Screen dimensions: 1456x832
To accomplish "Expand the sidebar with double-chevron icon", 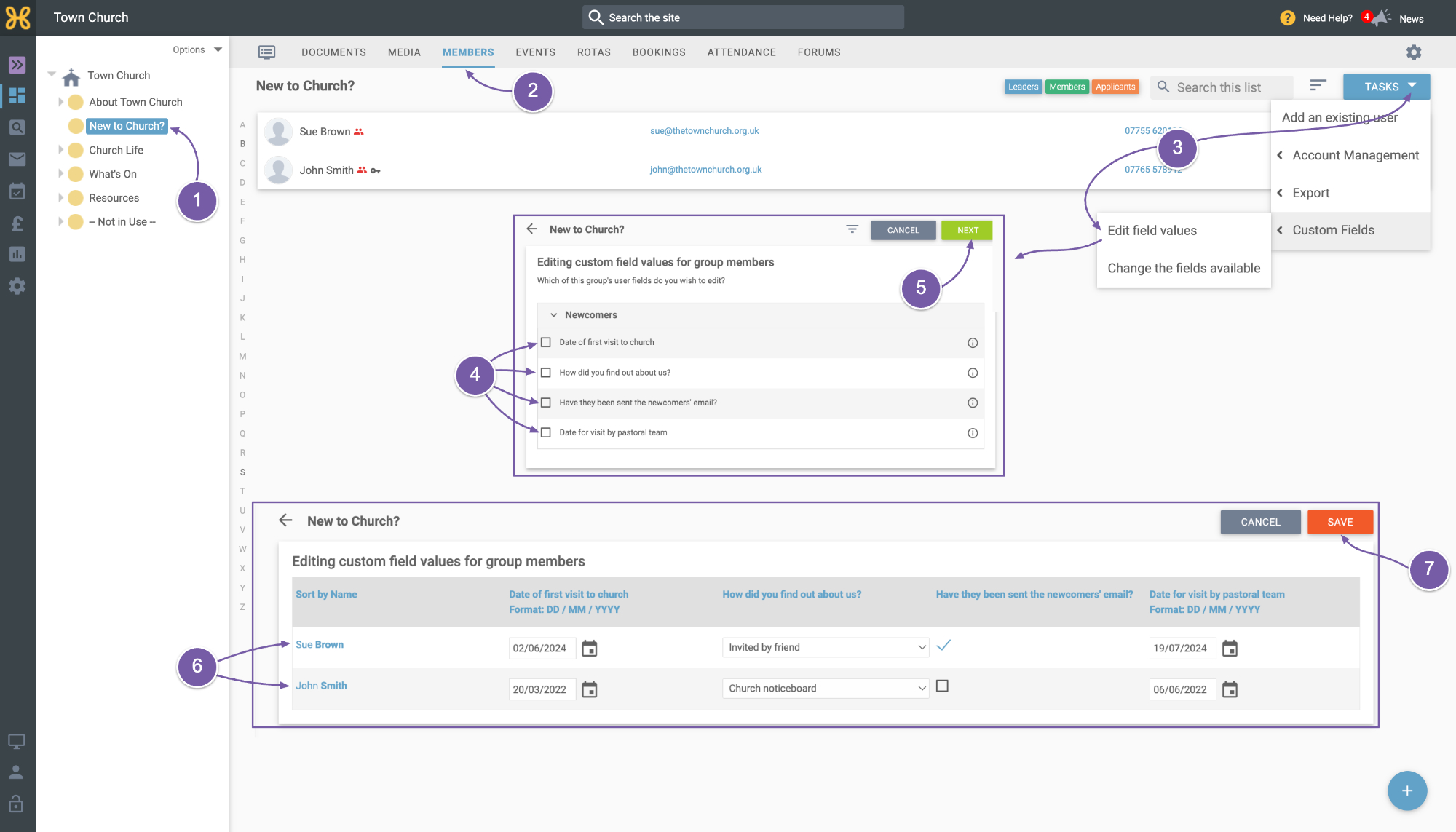I will tap(17, 65).
